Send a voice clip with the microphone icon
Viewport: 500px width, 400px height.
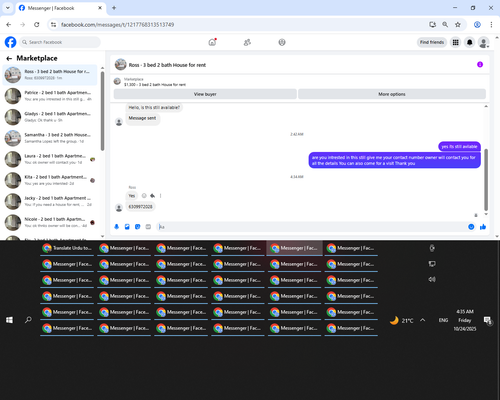(117, 227)
